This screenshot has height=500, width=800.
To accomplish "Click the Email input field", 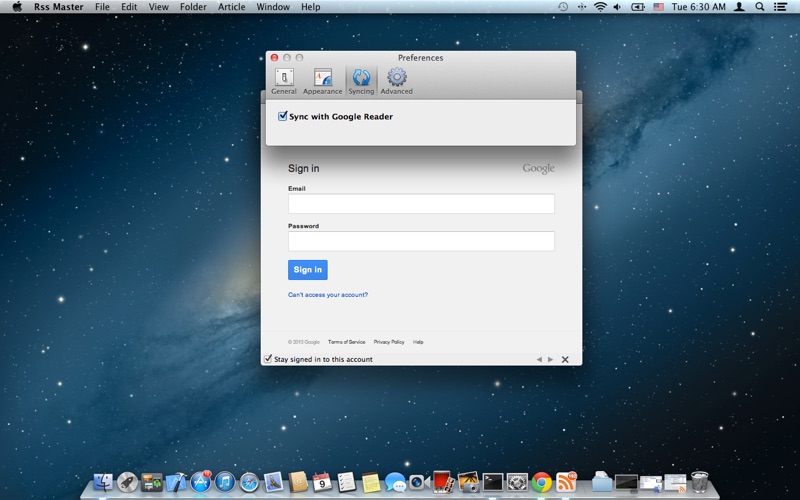I will [421, 204].
